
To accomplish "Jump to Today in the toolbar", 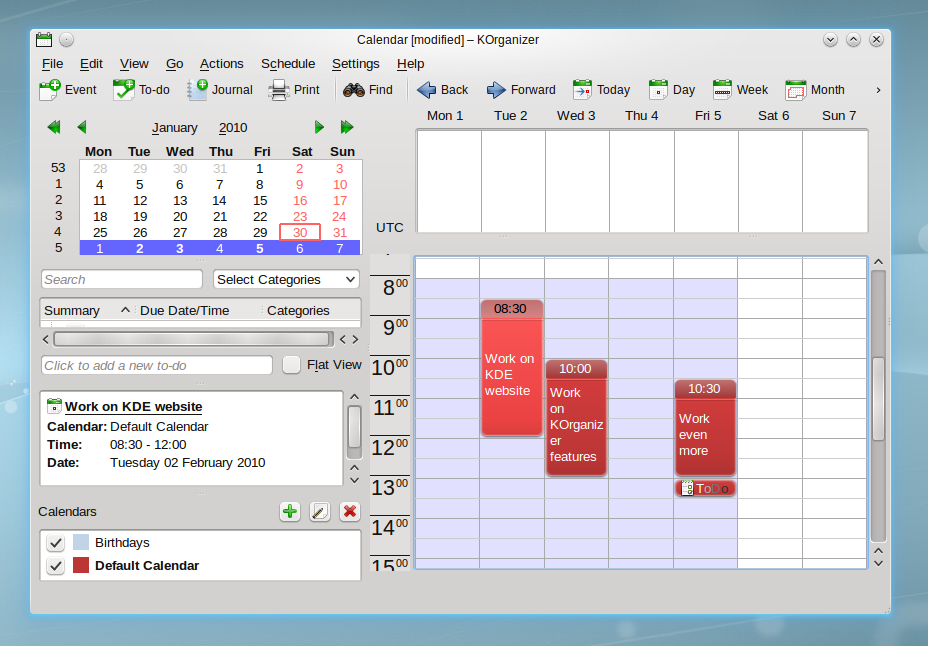I will (x=601, y=90).
